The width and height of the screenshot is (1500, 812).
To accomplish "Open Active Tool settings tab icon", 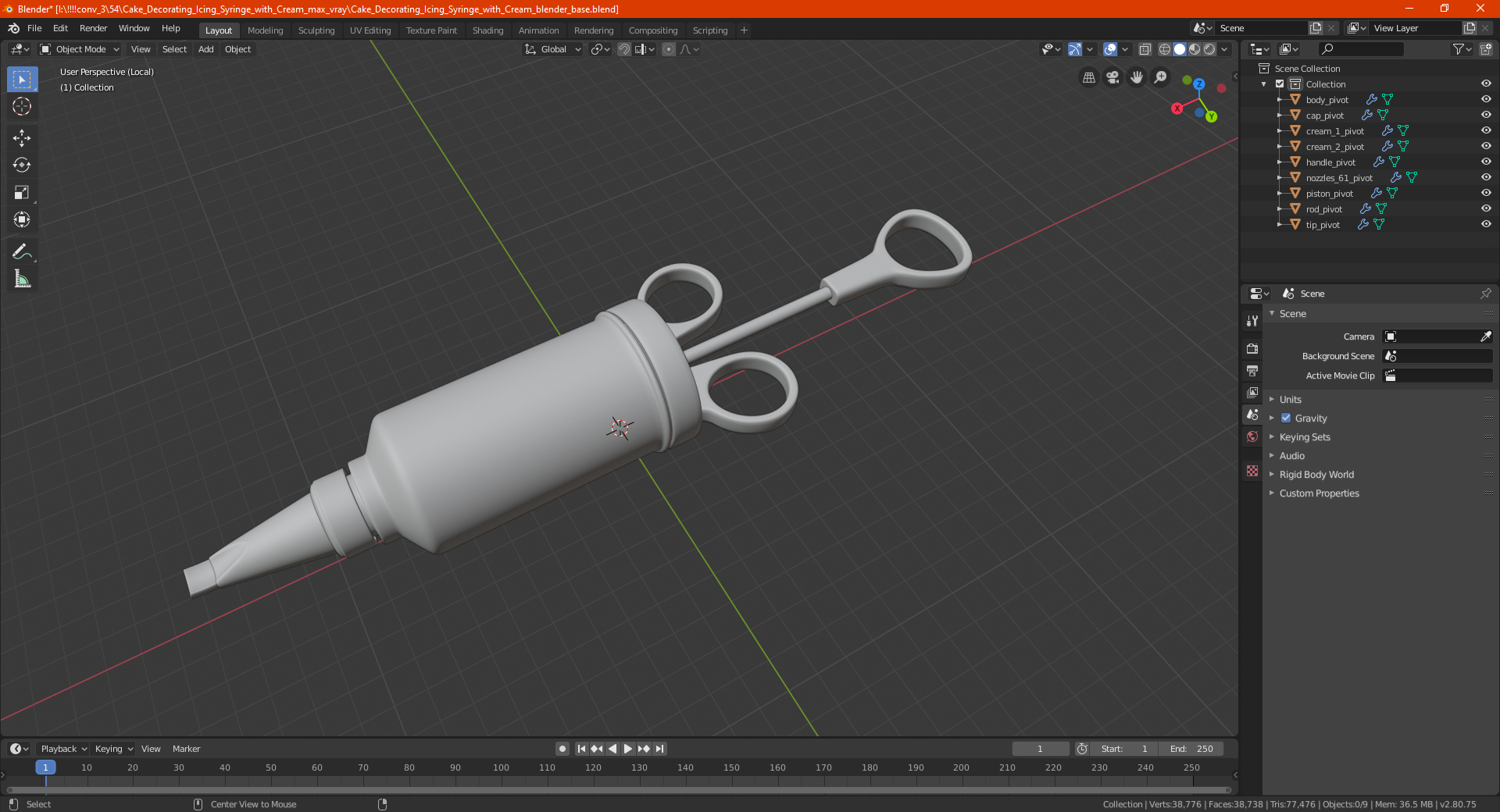I will coord(1252,321).
